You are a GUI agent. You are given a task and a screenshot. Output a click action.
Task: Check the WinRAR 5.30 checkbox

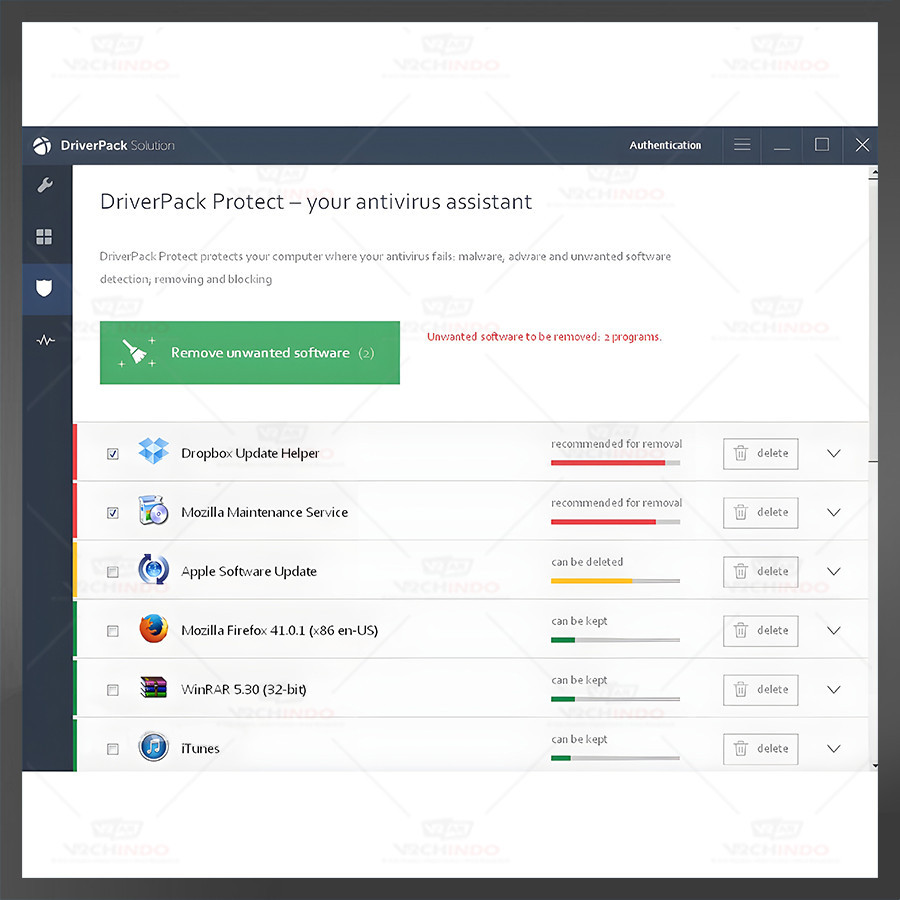113,690
